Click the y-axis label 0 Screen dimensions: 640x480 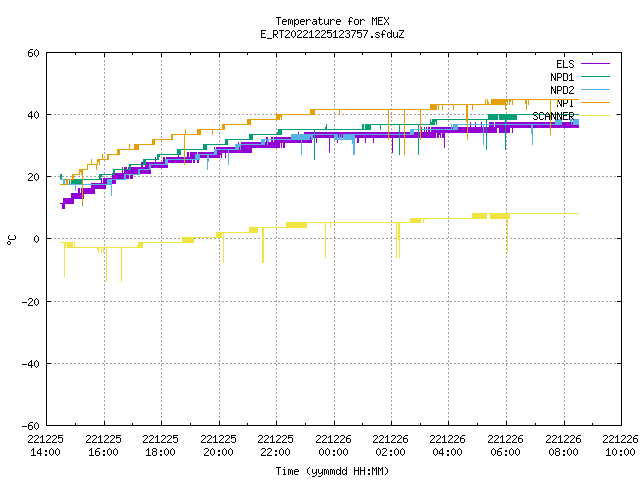[36, 239]
